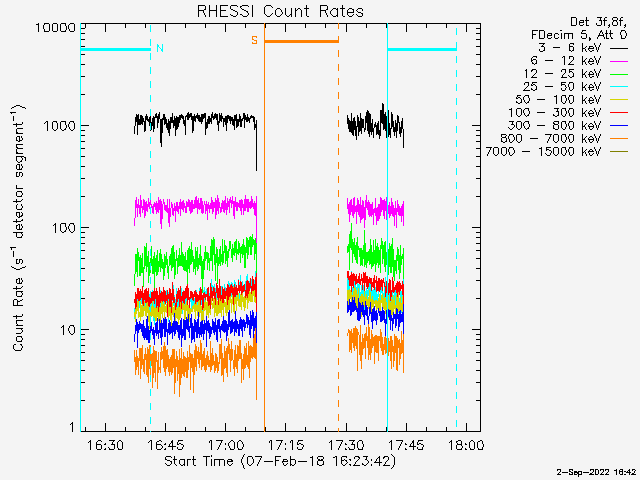Screen dimensions: 640x480
Task: Click the 17:15 x-axis tick label
Action: (x=286, y=445)
